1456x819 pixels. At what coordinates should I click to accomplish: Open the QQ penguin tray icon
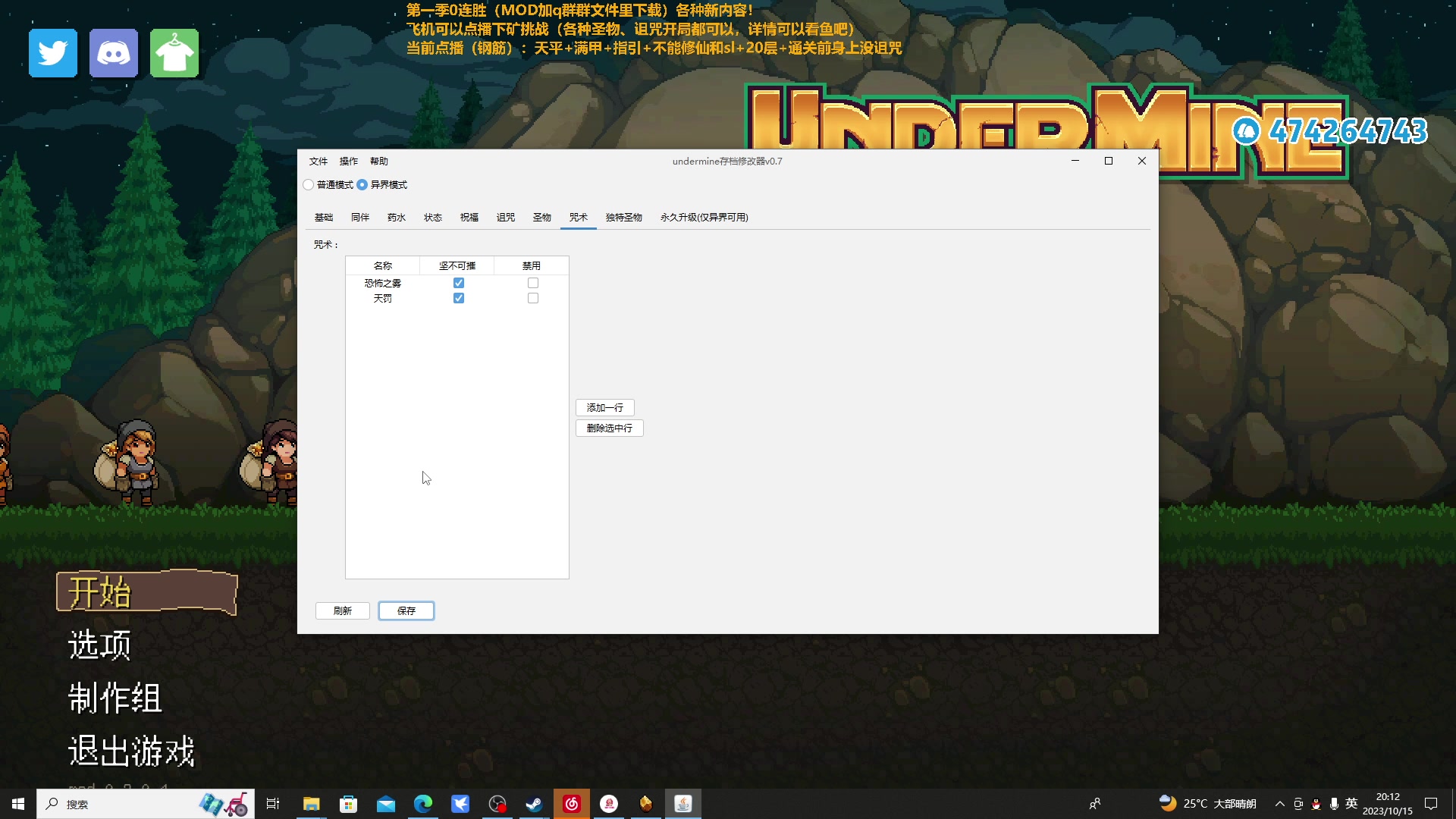click(x=1316, y=804)
